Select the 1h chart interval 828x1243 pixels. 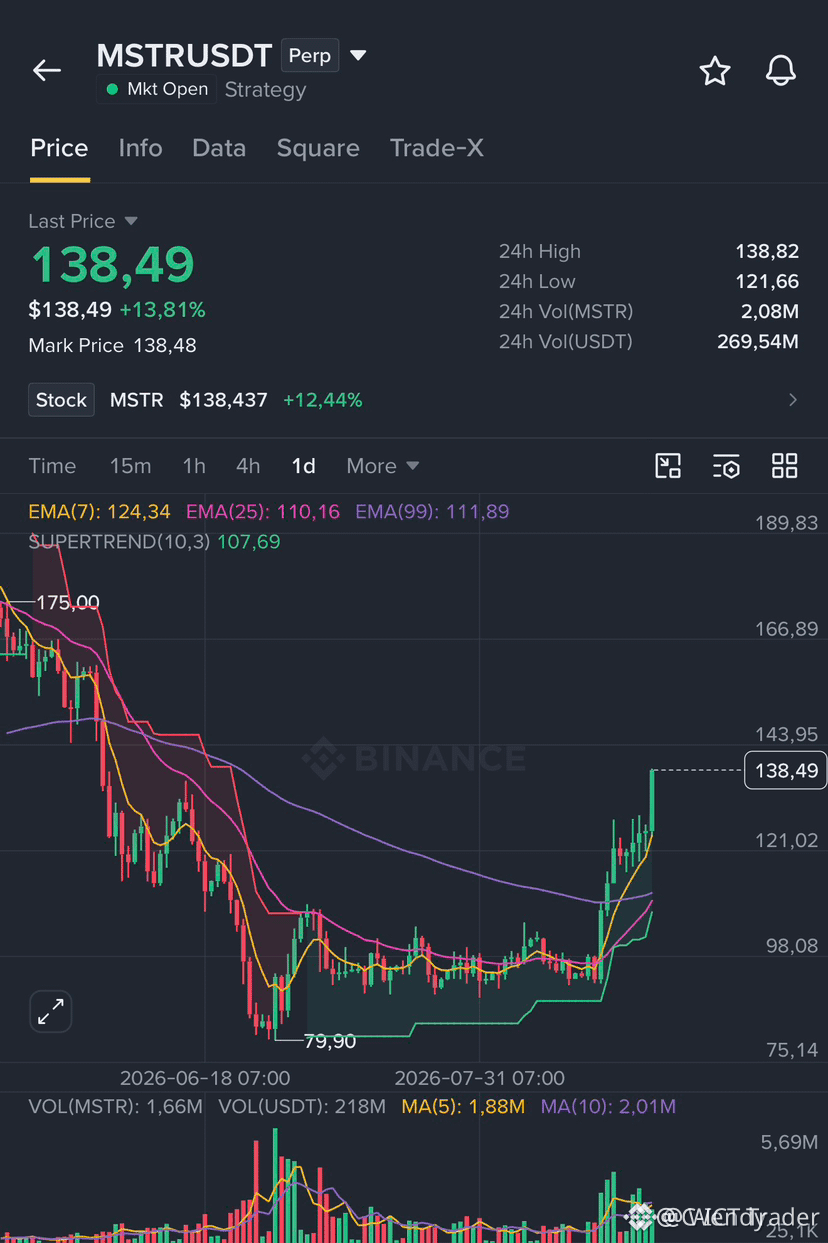(x=194, y=466)
